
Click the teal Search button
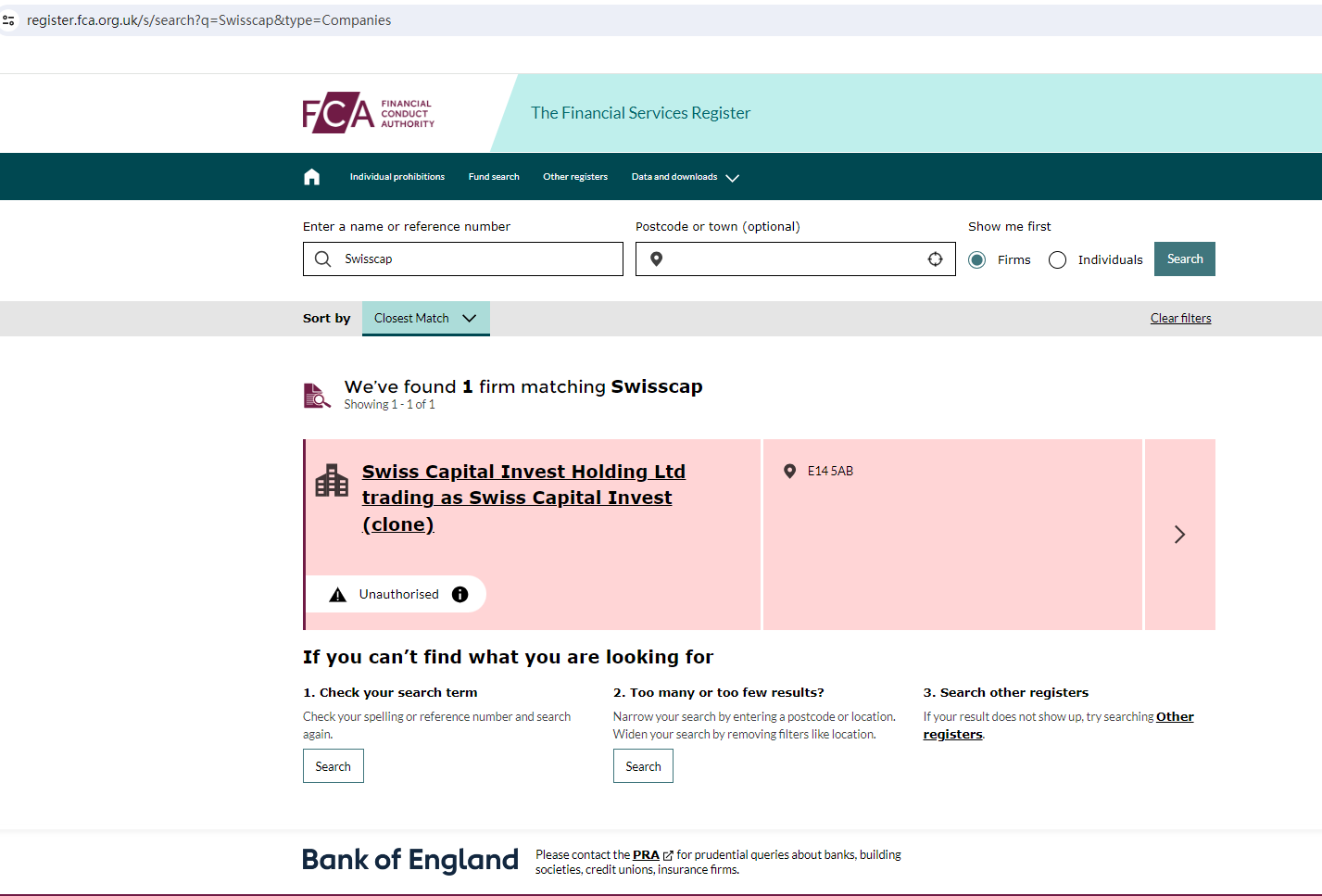pos(1185,259)
